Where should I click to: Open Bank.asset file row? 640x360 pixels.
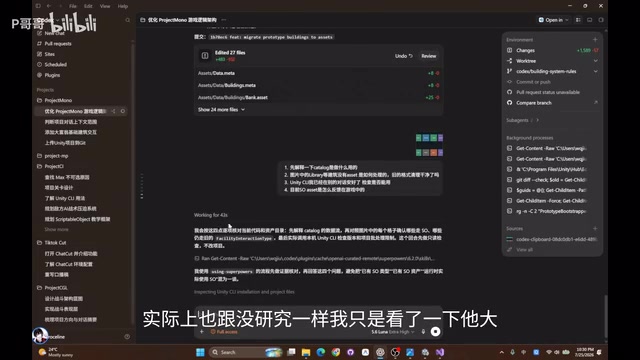point(318,98)
